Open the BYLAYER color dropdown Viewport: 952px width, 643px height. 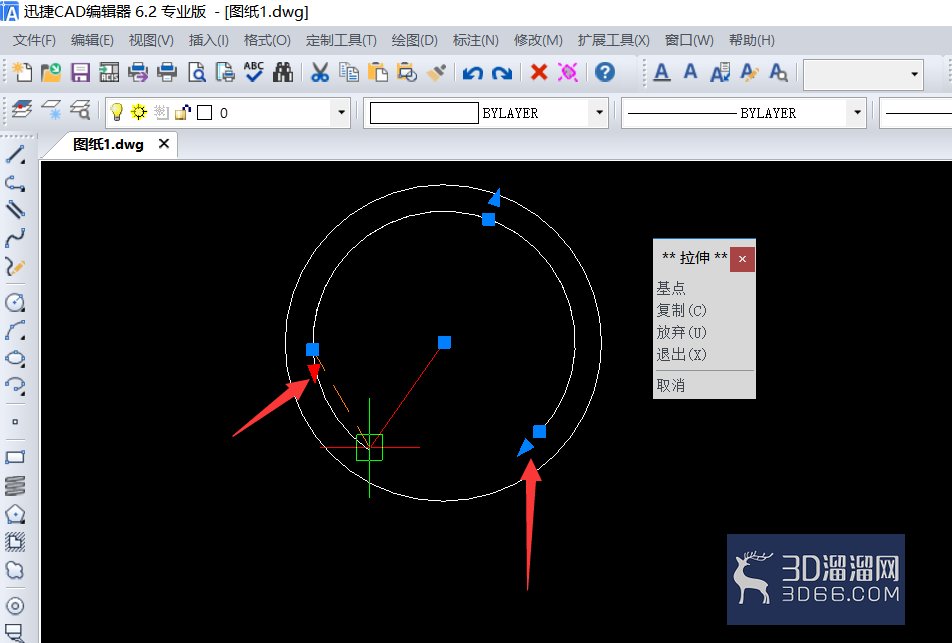tap(599, 112)
